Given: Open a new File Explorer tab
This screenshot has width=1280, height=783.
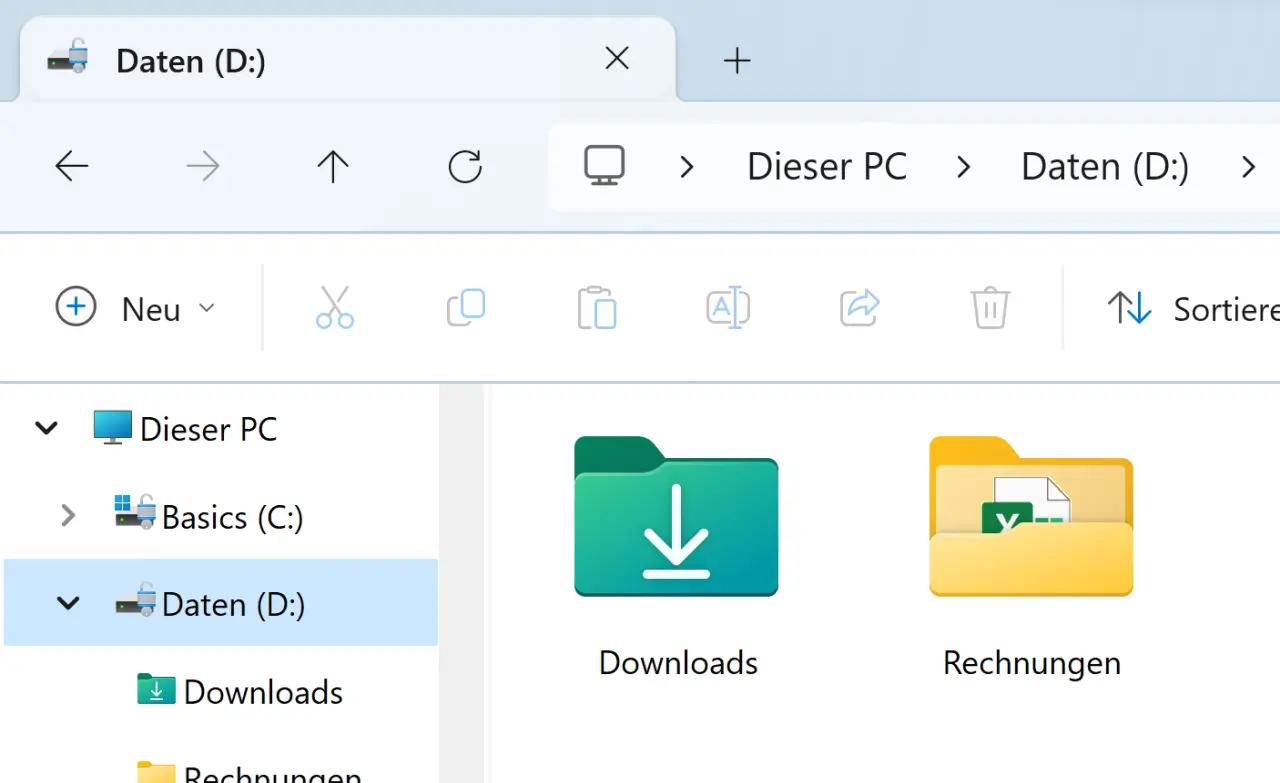Looking at the screenshot, I should click(737, 60).
